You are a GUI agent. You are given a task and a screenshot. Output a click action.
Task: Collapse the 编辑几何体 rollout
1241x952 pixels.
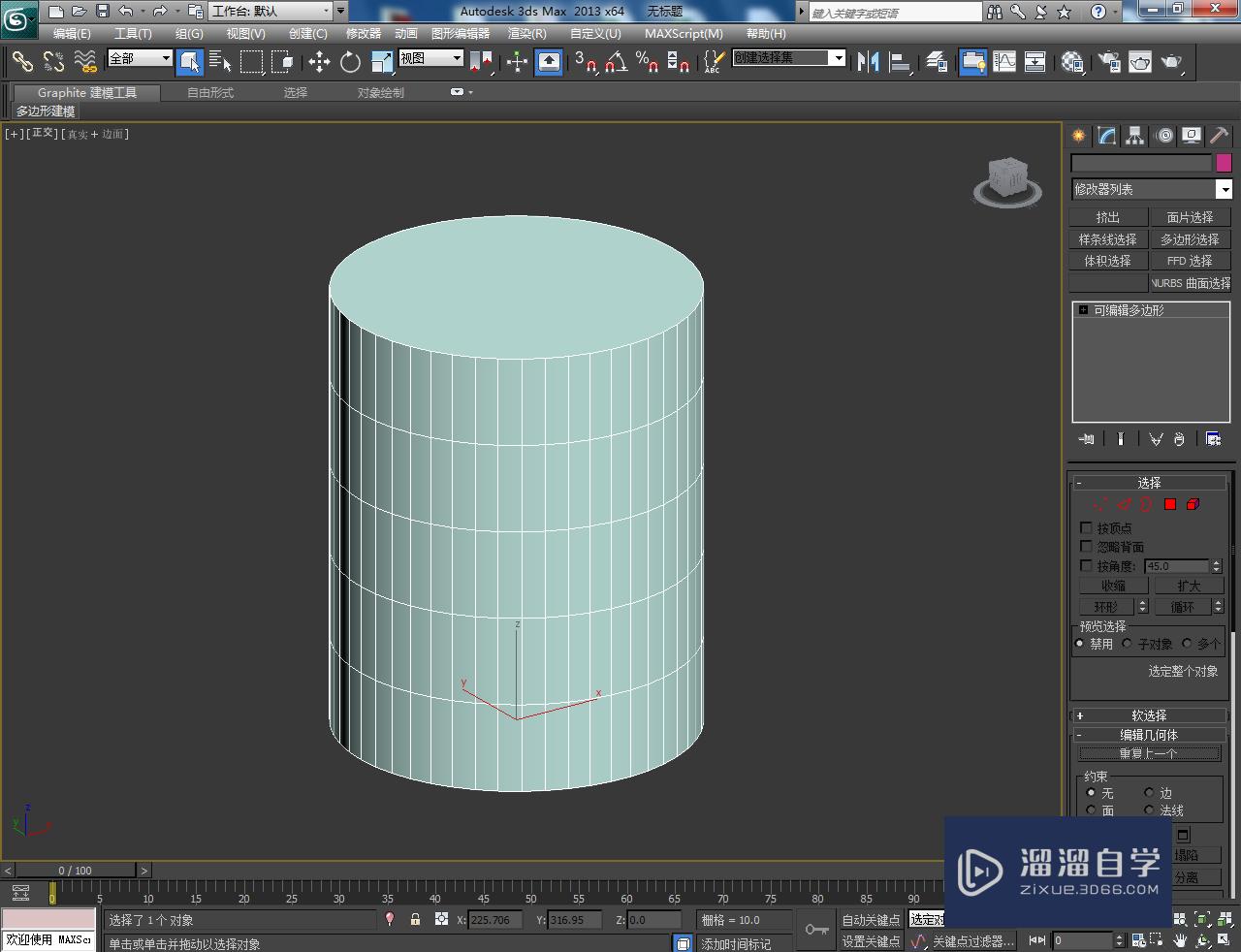click(x=1149, y=735)
